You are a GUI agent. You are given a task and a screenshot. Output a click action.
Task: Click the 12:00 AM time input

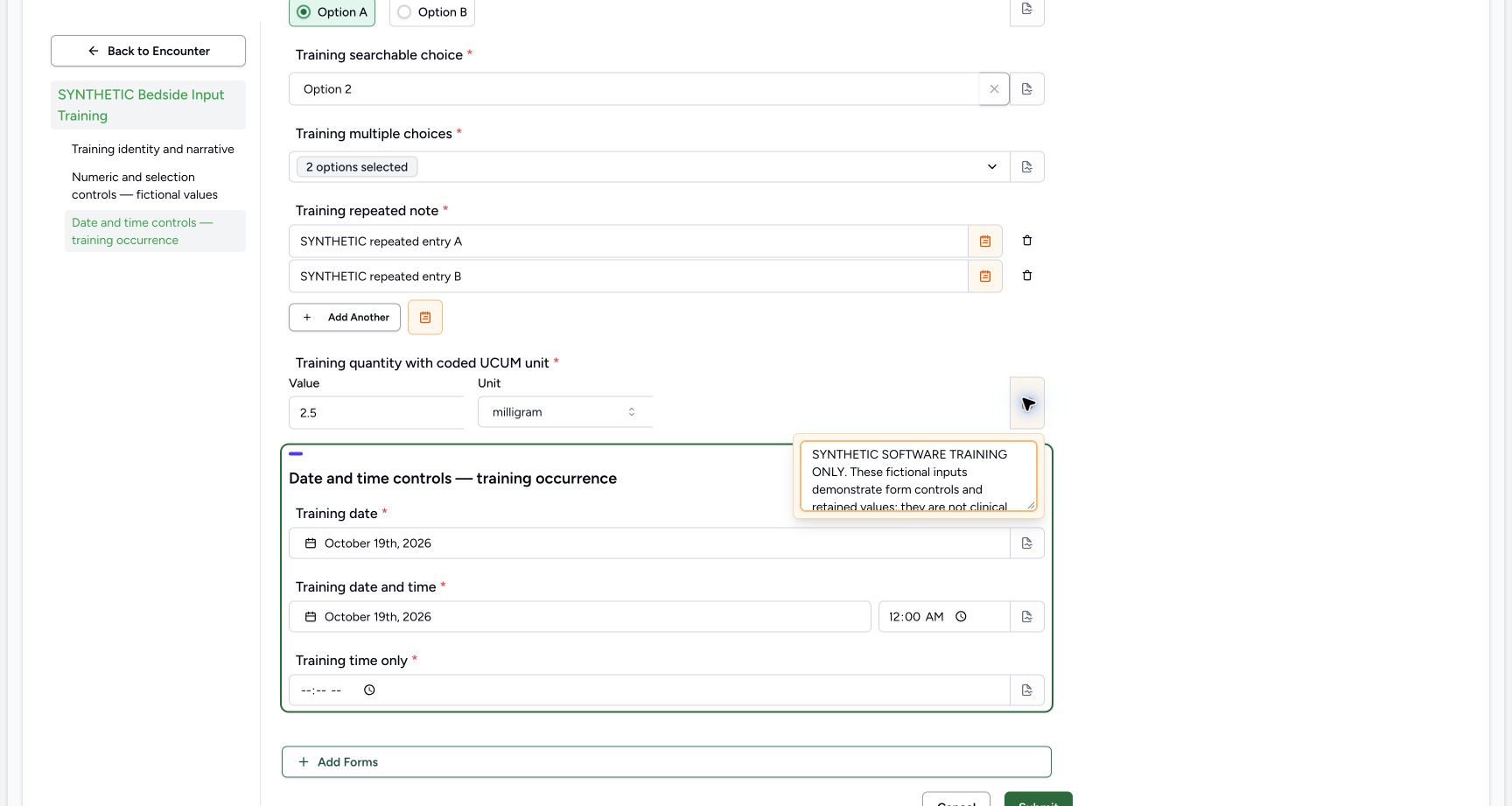[x=944, y=617]
